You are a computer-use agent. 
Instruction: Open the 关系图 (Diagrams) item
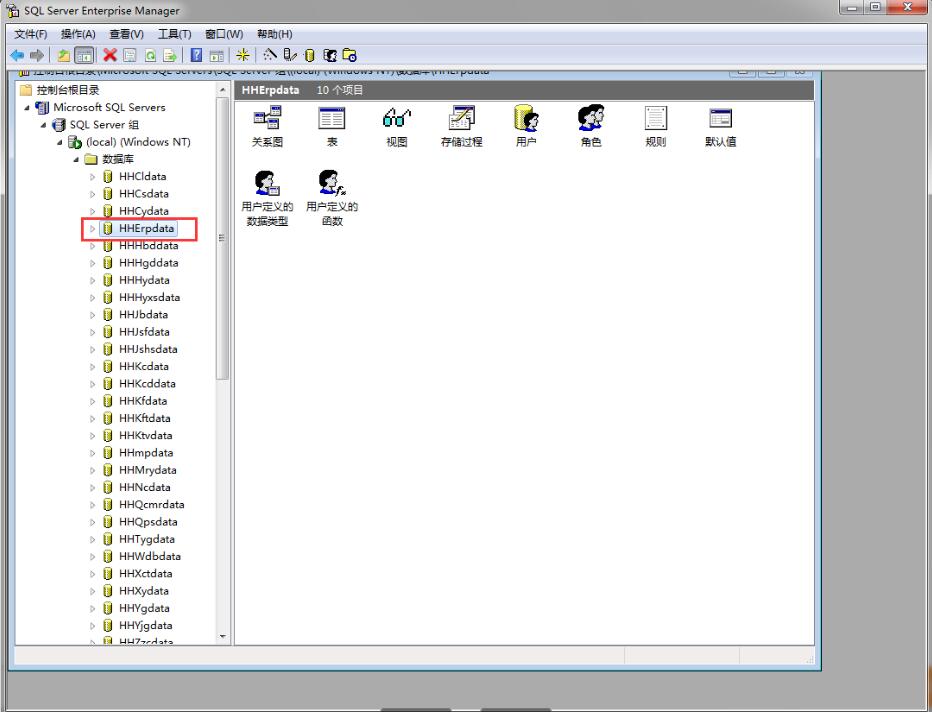pos(267,126)
